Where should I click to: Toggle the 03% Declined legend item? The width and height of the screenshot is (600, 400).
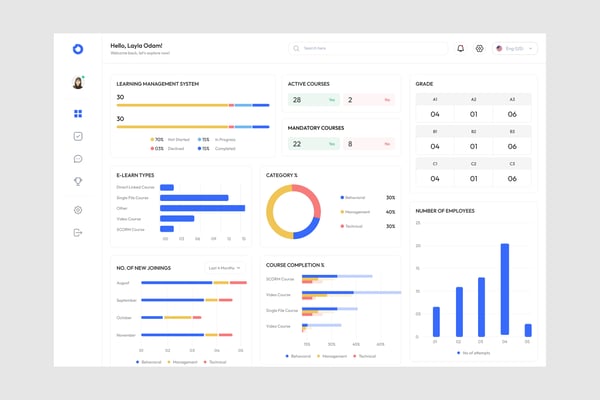pyautogui.click(x=167, y=149)
